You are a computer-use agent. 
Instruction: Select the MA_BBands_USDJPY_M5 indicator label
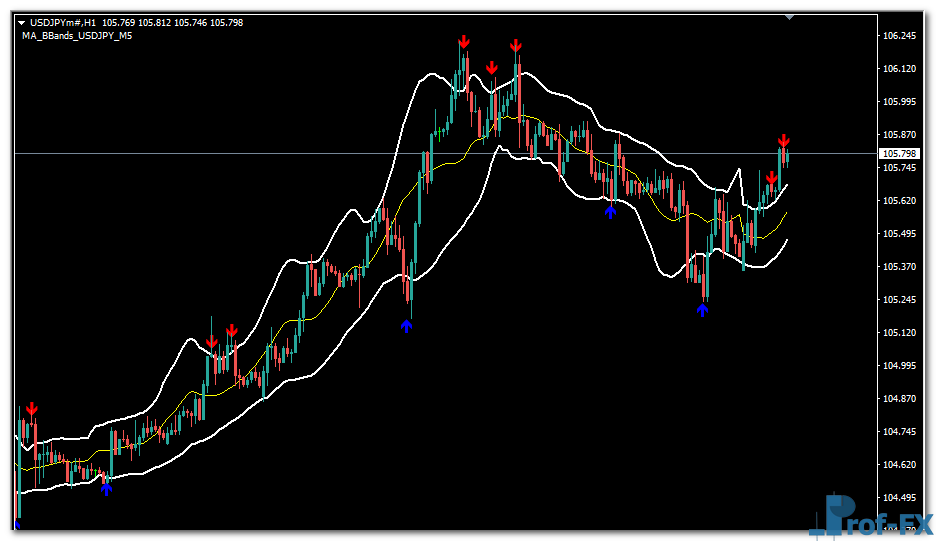click(x=76, y=35)
